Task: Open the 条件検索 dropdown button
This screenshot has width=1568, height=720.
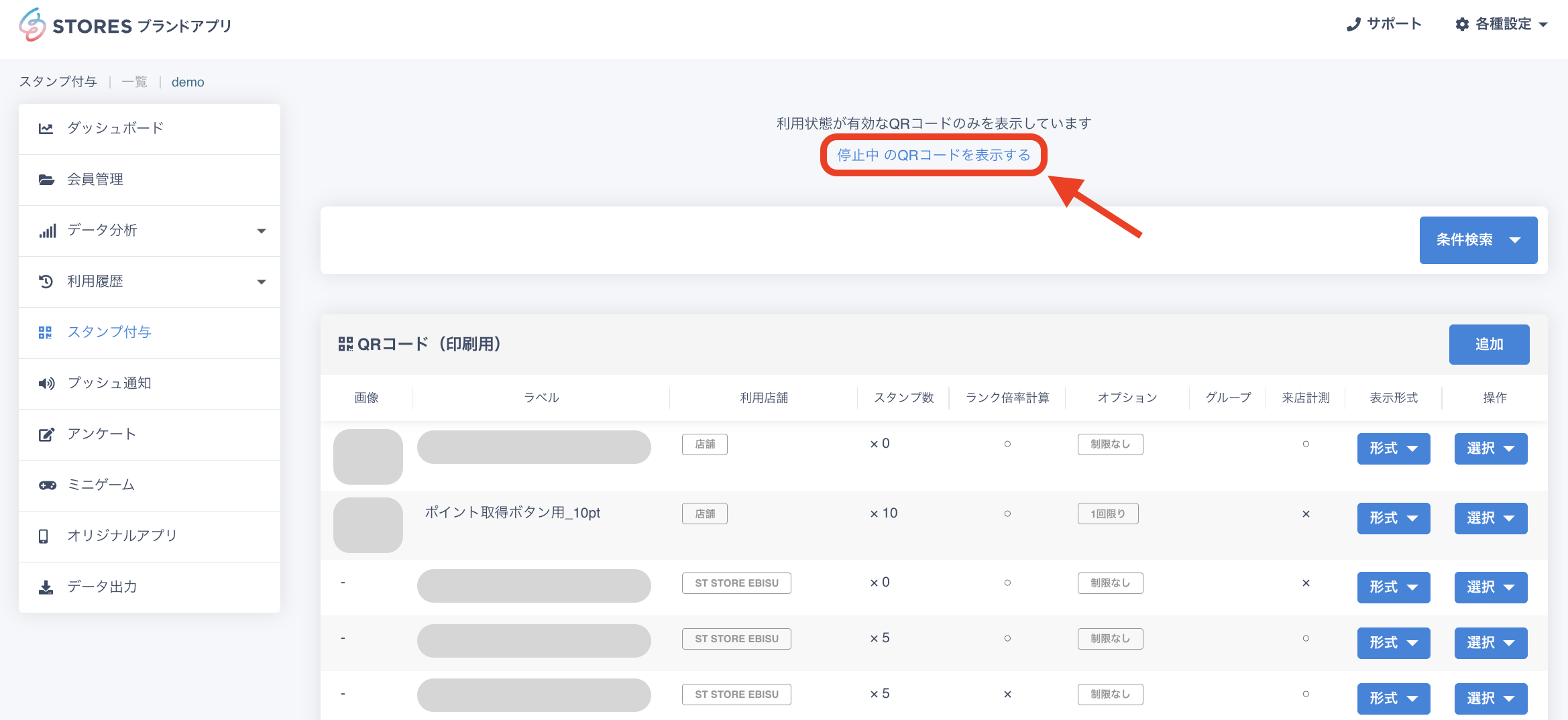Action: [1478, 240]
